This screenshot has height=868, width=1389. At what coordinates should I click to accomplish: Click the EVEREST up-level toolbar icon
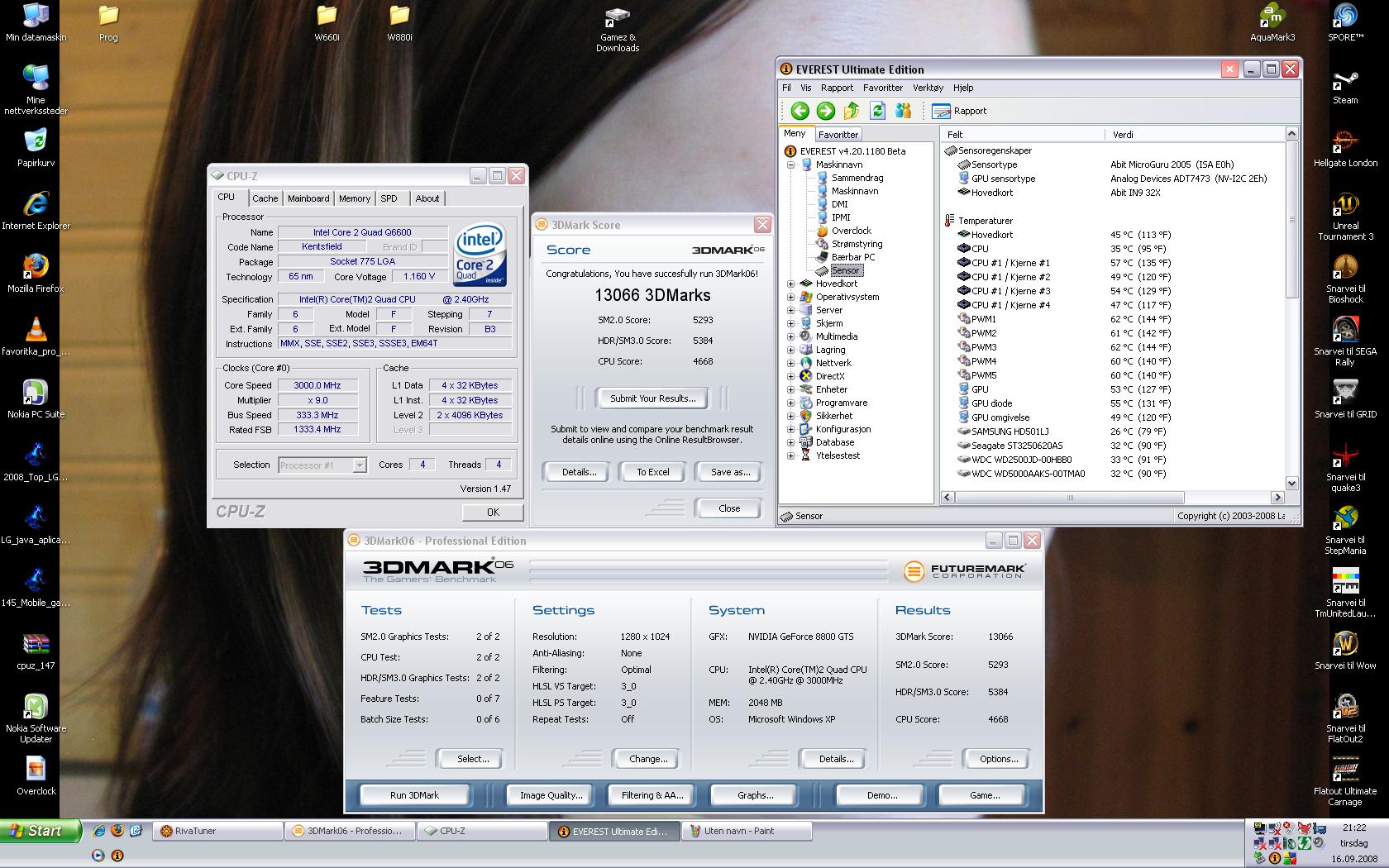click(852, 111)
